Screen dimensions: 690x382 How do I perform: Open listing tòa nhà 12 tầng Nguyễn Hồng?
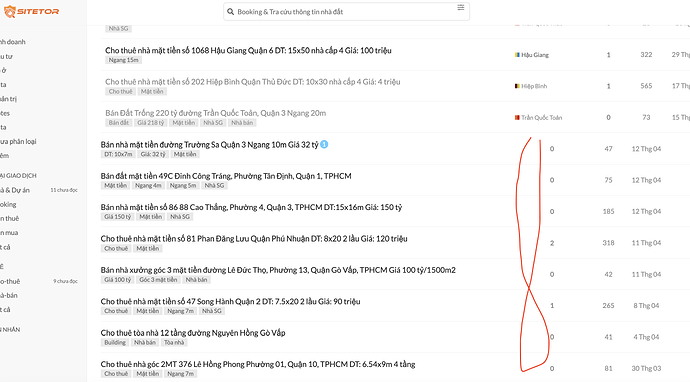(193, 333)
